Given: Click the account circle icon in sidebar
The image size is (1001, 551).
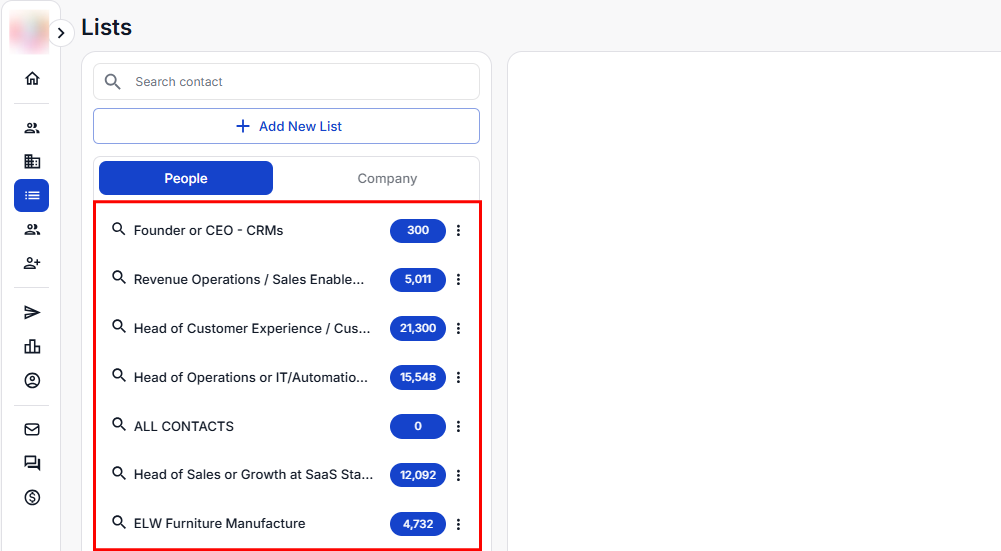Looking at the screenshot, I should [32, 381].
